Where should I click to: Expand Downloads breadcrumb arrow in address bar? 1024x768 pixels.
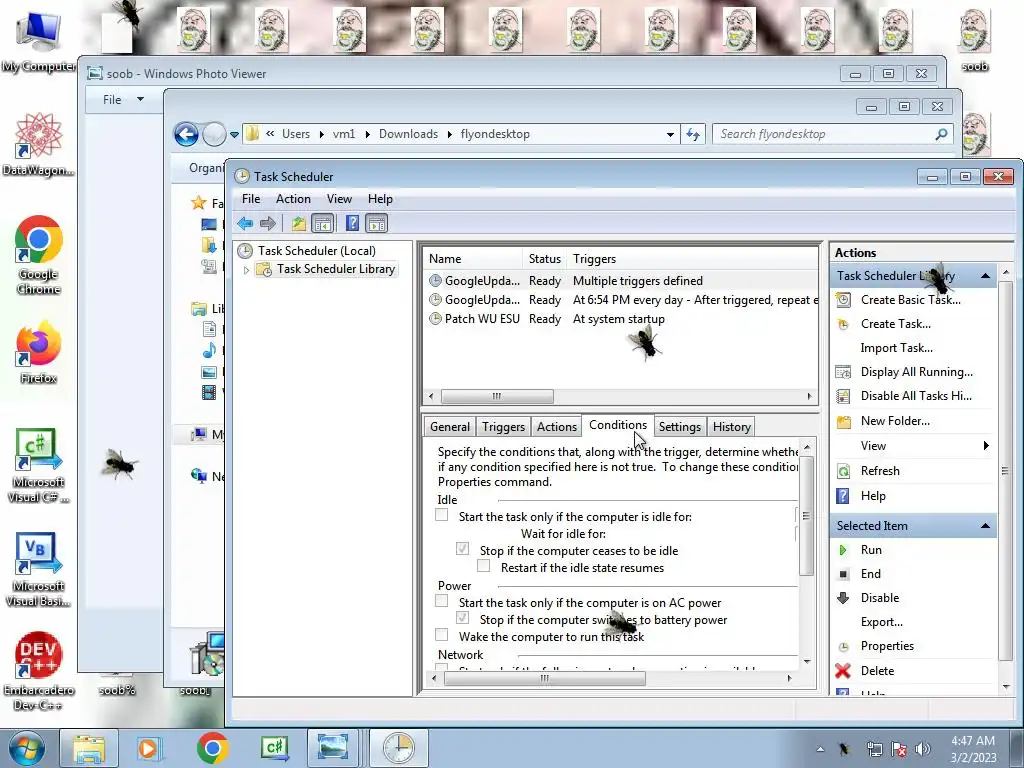click(x=449, y=134)
